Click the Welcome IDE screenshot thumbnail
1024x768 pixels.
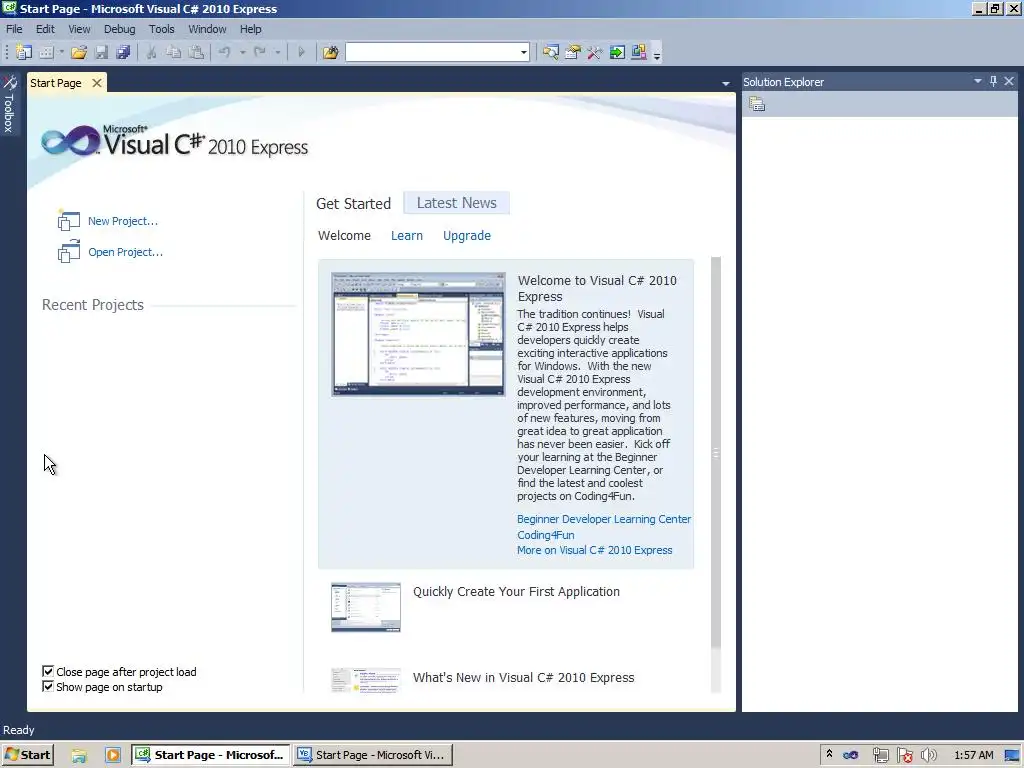point(418,334)
